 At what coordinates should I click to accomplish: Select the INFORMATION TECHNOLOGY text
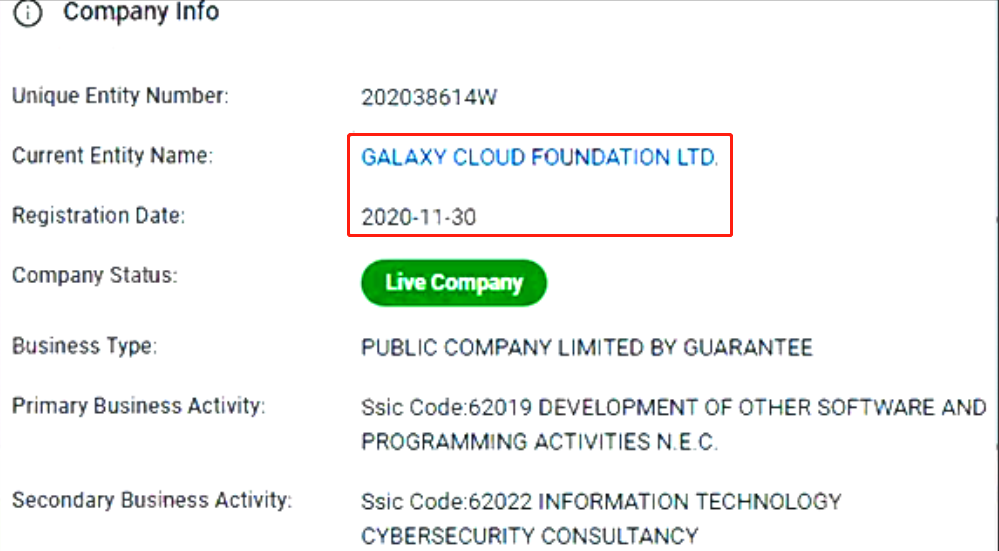691,501
